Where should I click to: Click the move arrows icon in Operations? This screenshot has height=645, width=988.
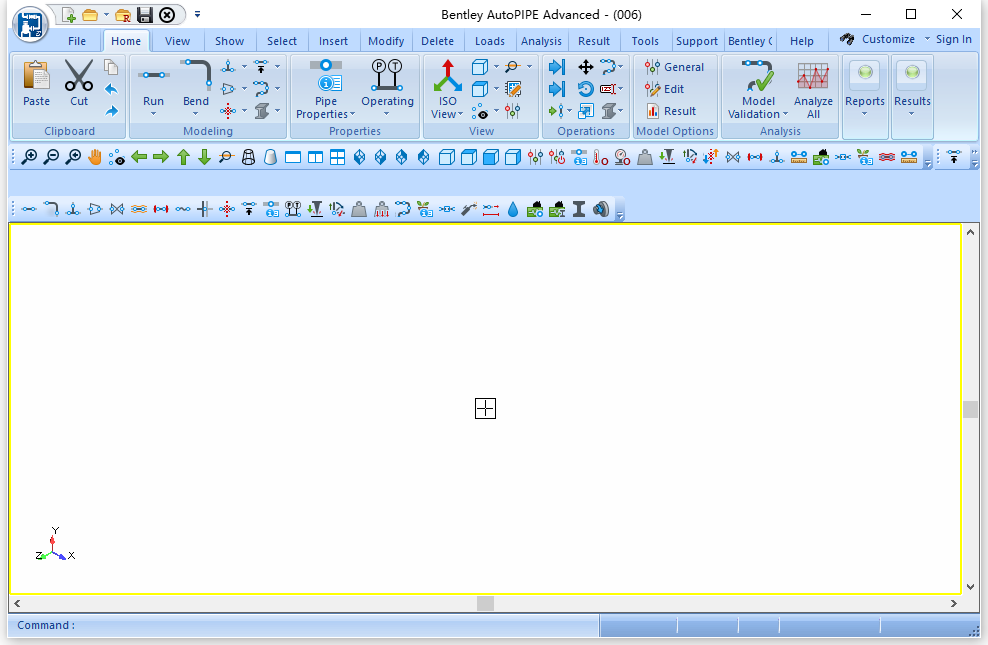pos(585,67)
